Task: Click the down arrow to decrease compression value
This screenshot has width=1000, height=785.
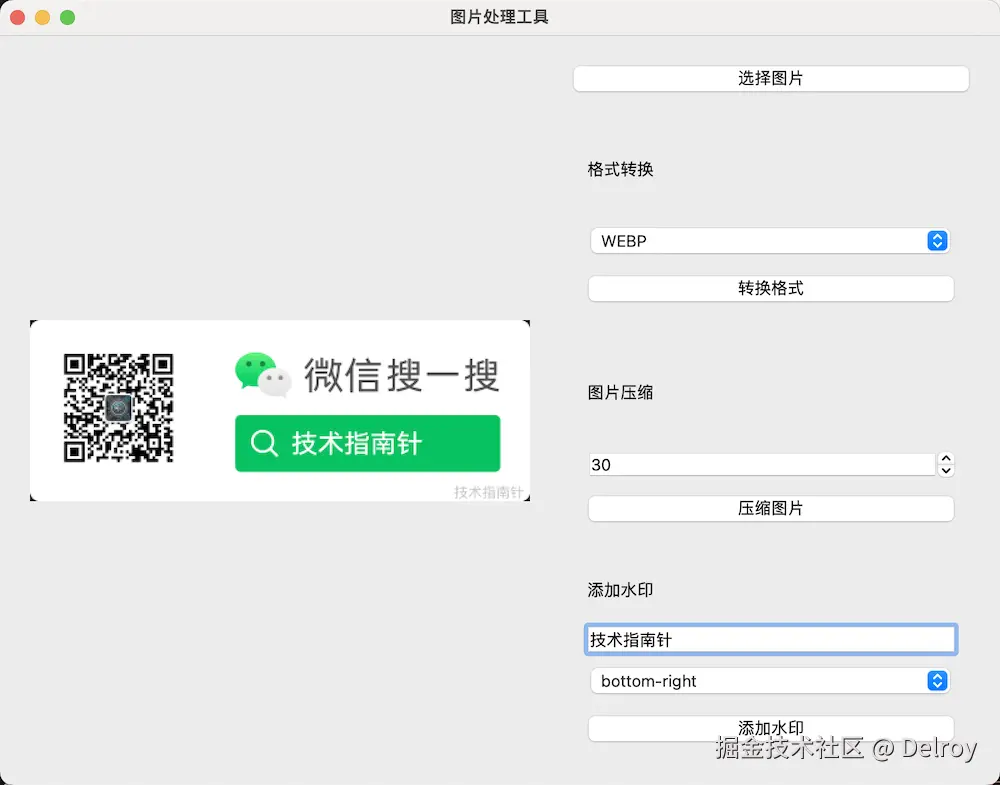Action: point(946,470)
